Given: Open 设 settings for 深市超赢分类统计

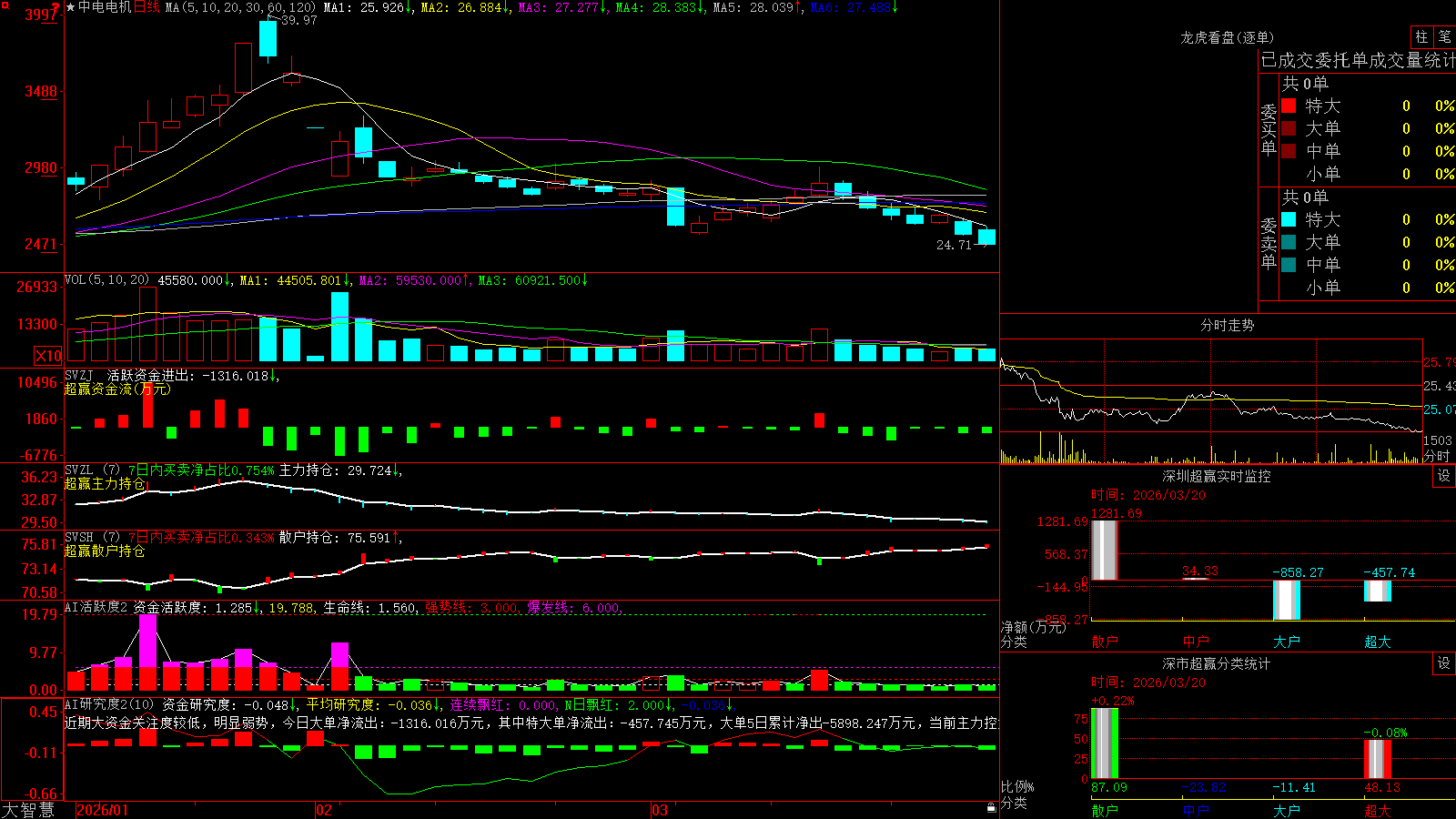Looking at the screenshot, I should pyautogui.click(x=1444, y=663).
